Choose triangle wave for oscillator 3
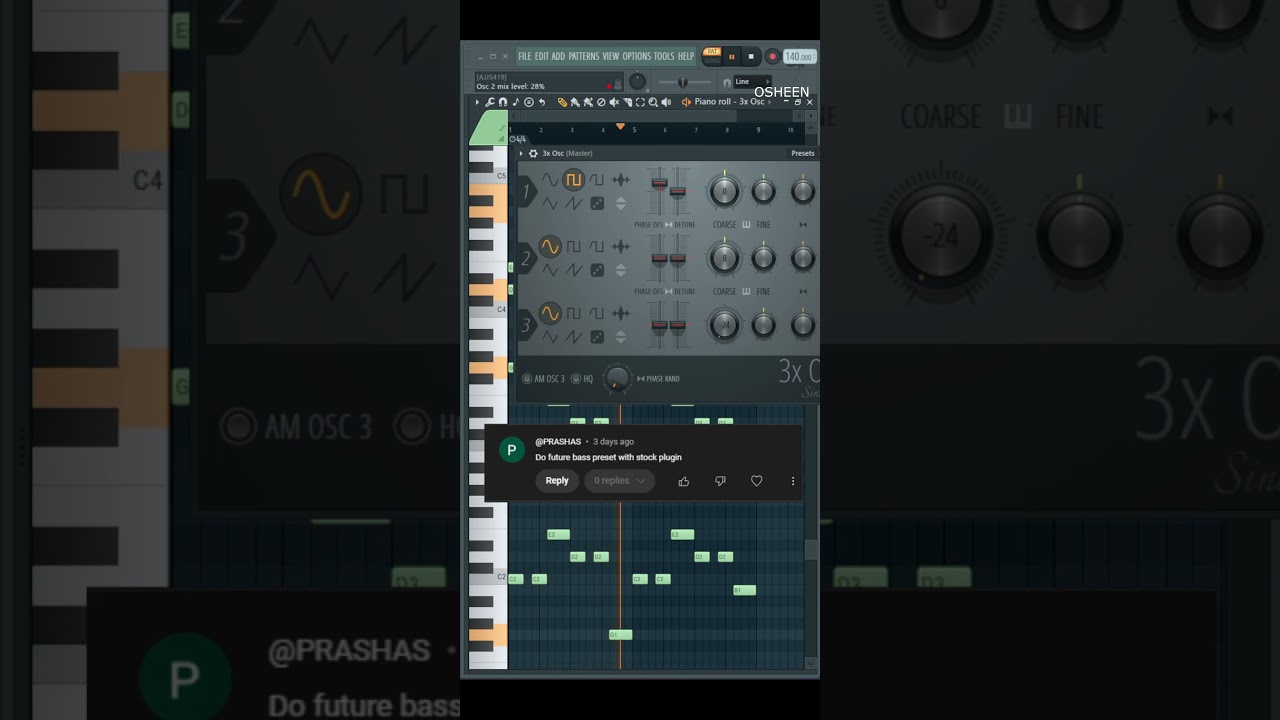 550,337
